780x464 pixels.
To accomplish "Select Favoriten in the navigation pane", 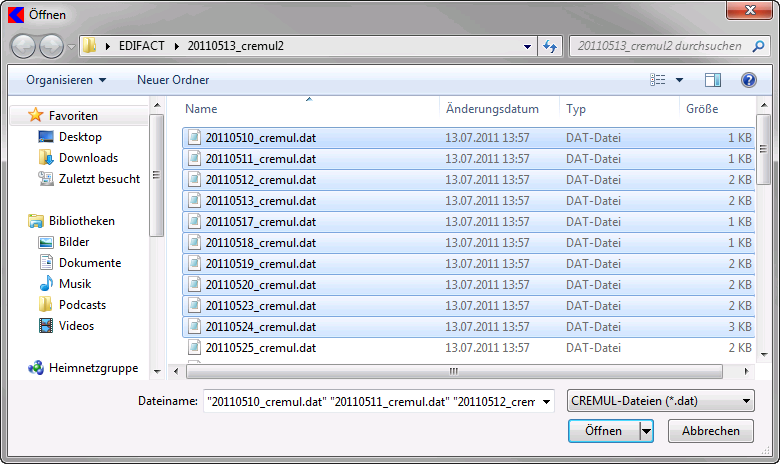I will (73, 115).
